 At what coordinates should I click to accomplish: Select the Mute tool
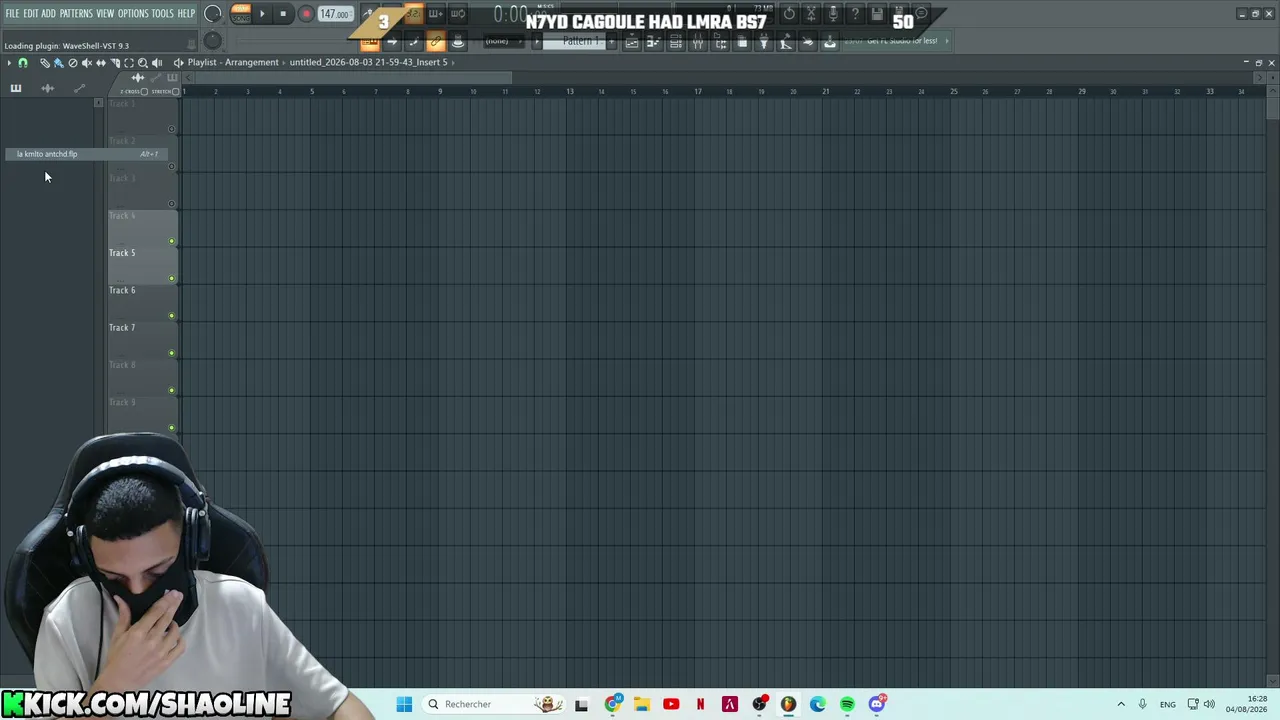coord(86,62)
